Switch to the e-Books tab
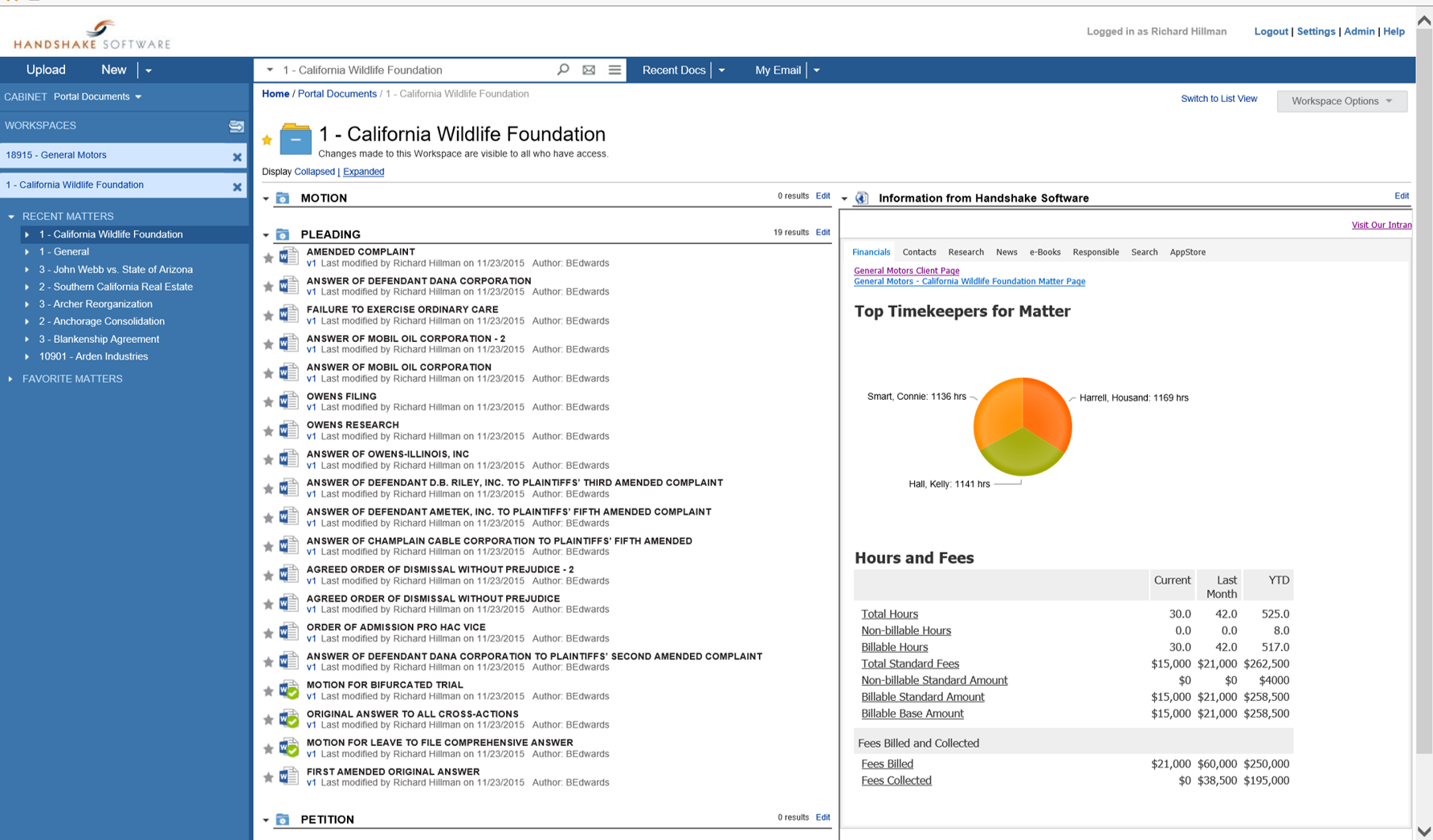This screenshot has height=840, width=1433. pos(1045,252)
